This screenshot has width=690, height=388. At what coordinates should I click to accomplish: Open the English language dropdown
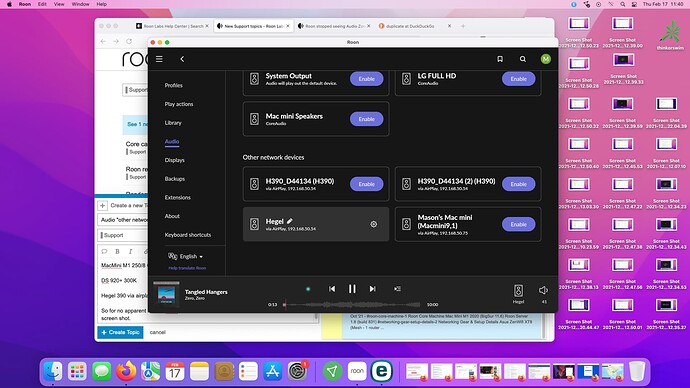click(186, 256)
